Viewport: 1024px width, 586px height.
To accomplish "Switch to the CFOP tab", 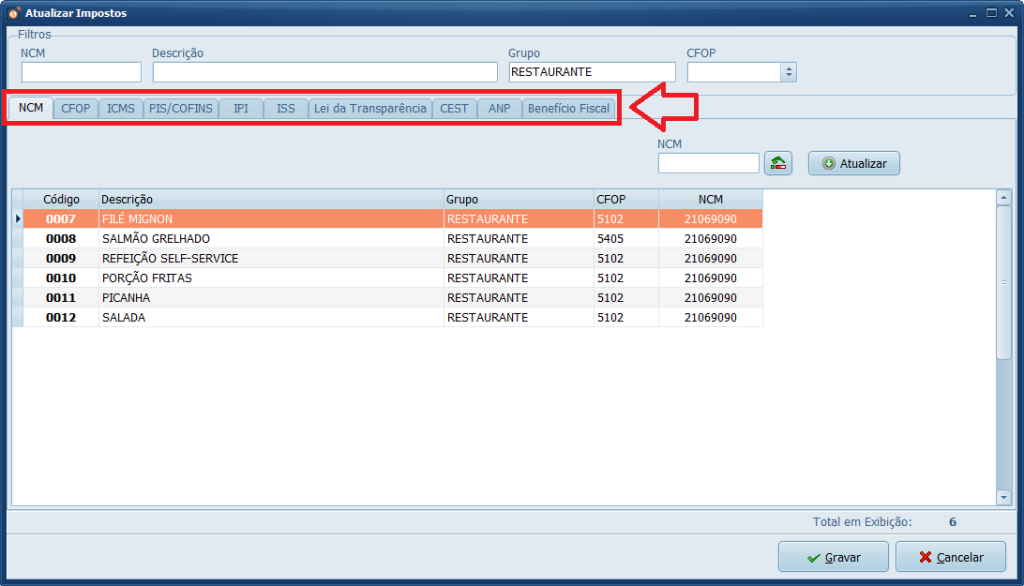I will (x=75, y=108).
